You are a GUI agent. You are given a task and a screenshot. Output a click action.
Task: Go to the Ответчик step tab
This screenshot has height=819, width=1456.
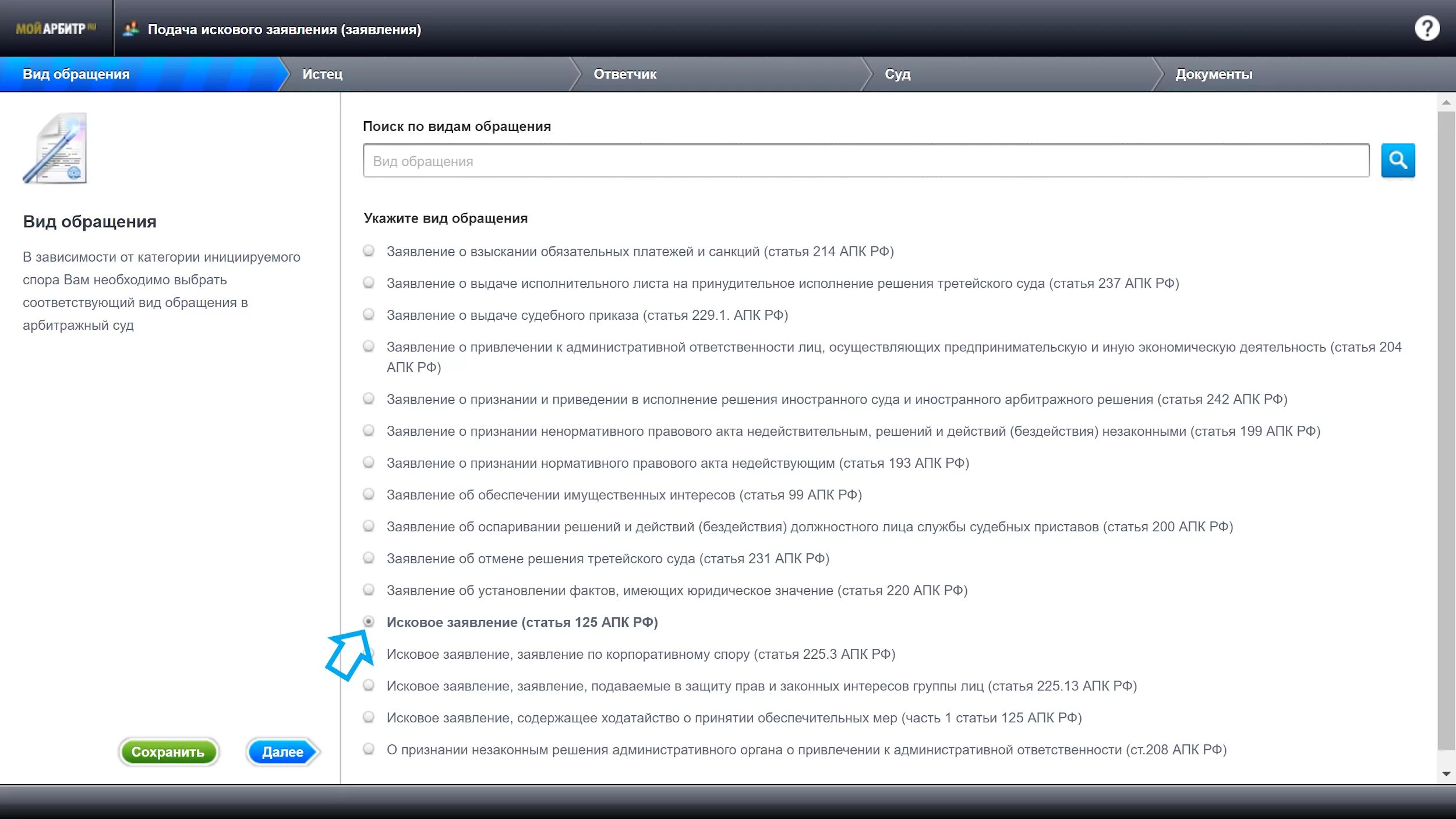(x=624, y=74)
